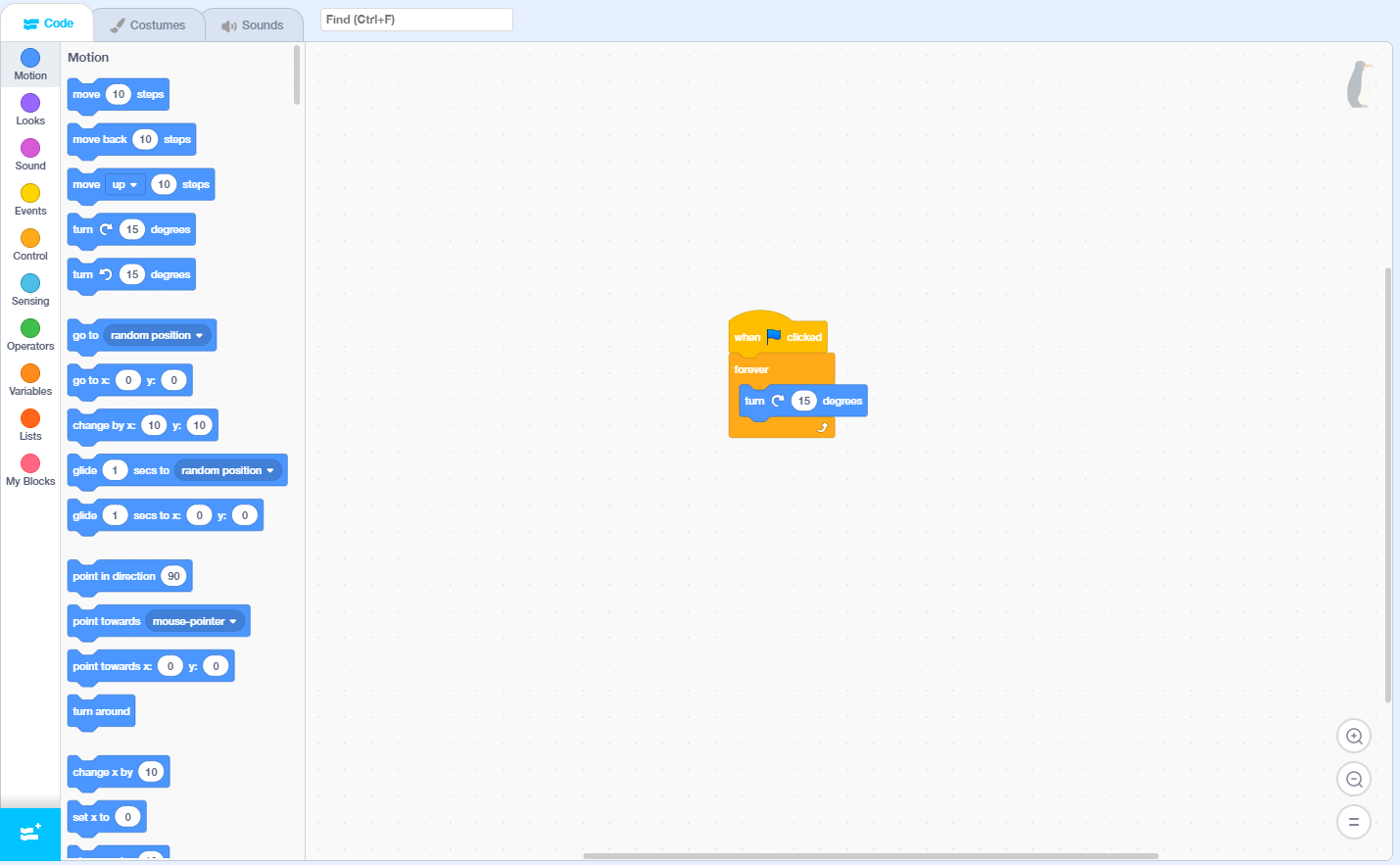Select the Motion block category
1400x865 pixels.
pos(29,65)
